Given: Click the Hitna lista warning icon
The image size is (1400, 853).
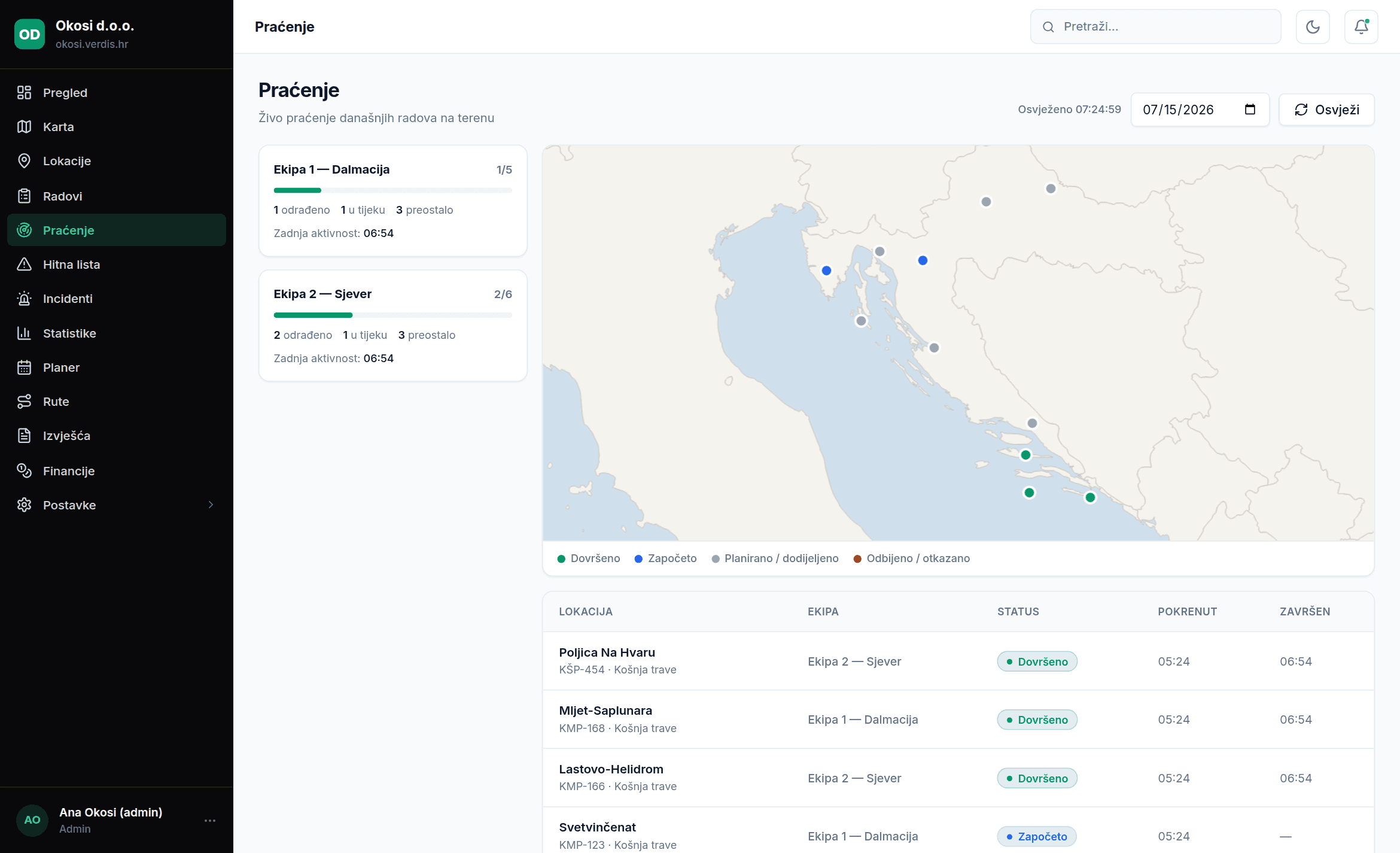Looking at the screenshot, I should click(24, 264).
